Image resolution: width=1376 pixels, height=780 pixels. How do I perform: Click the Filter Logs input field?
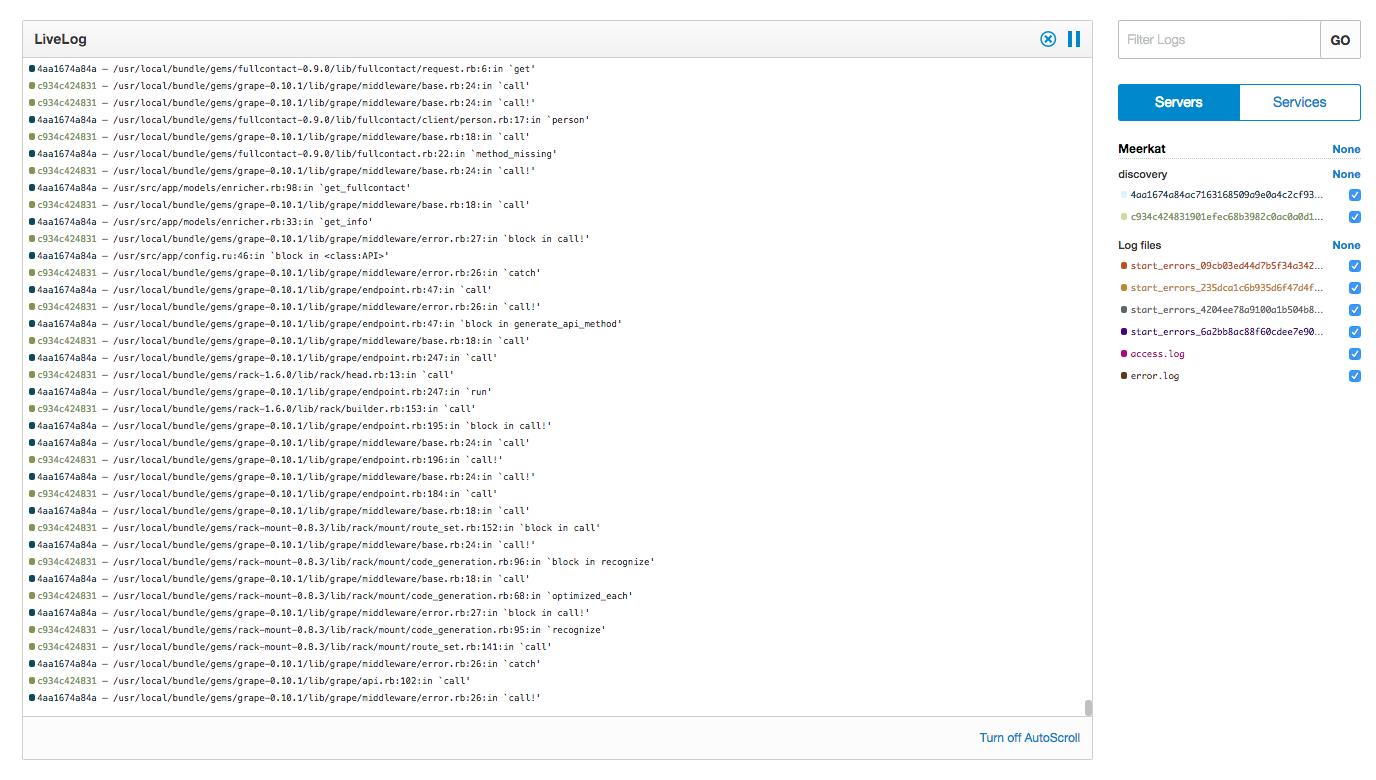[1219, 40]
